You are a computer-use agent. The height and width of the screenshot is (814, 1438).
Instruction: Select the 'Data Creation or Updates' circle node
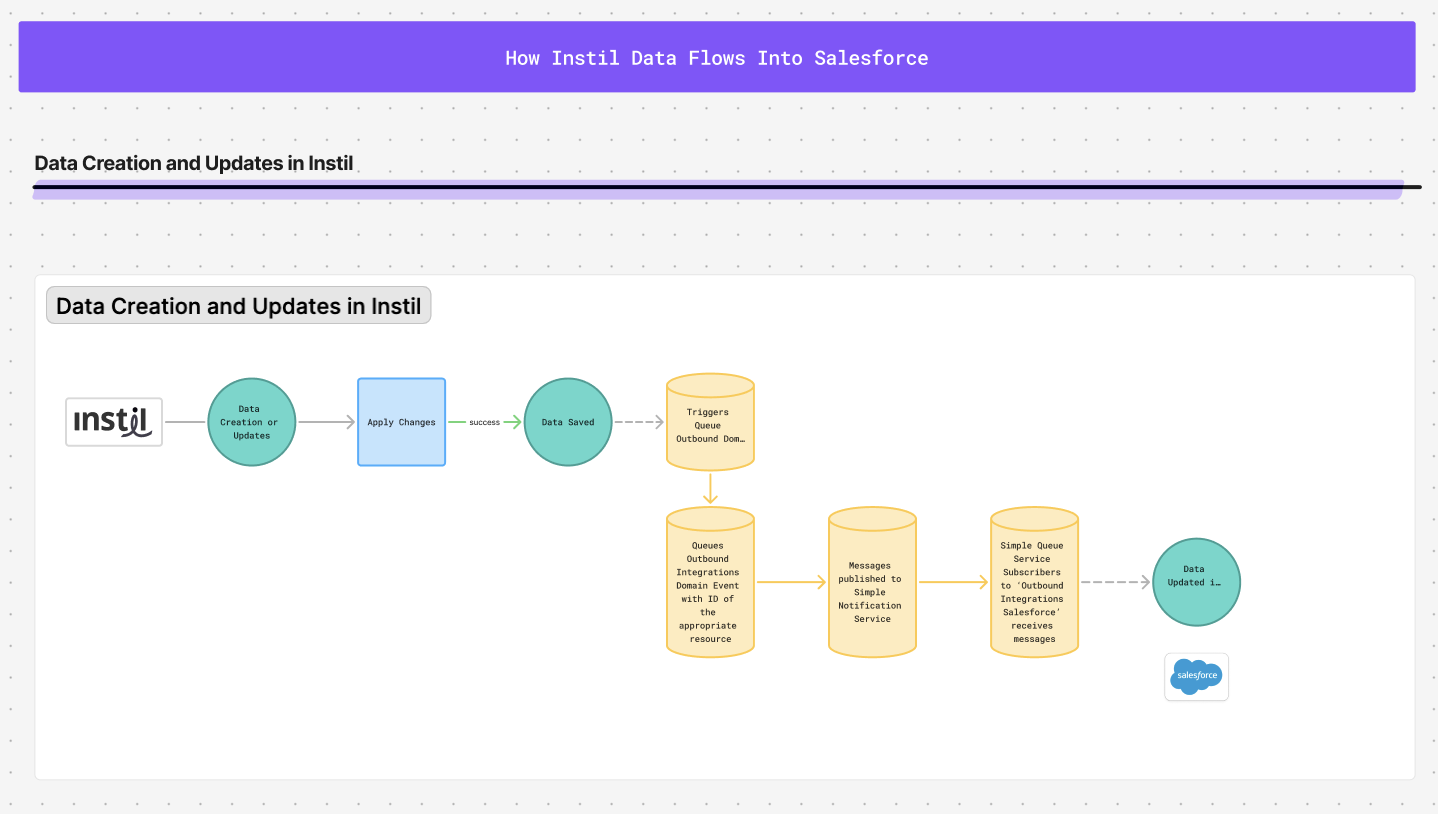[x=252, y=422]
